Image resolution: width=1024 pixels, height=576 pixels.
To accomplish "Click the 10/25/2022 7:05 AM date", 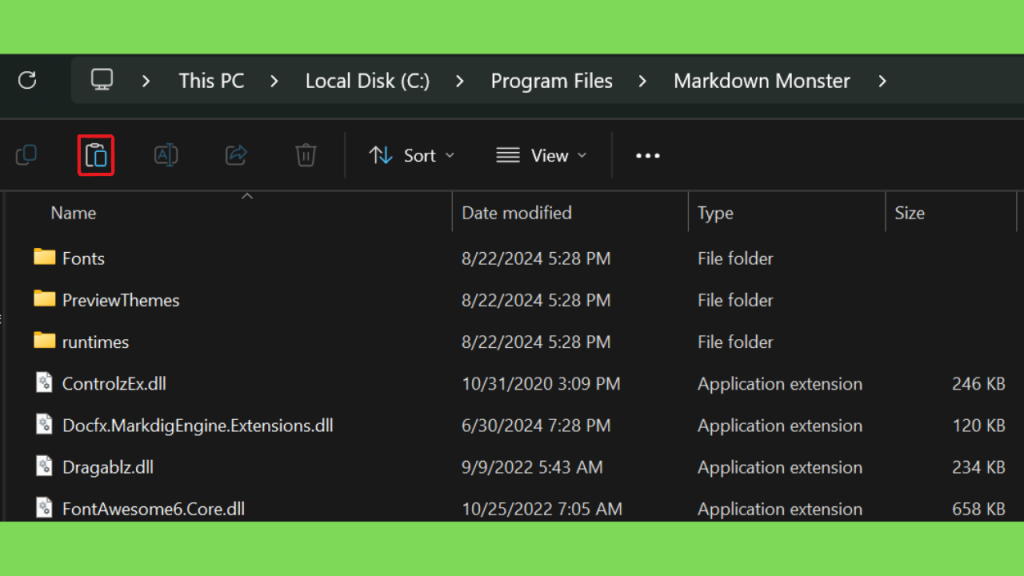I will pyautogui.click(x=542, y=509).
